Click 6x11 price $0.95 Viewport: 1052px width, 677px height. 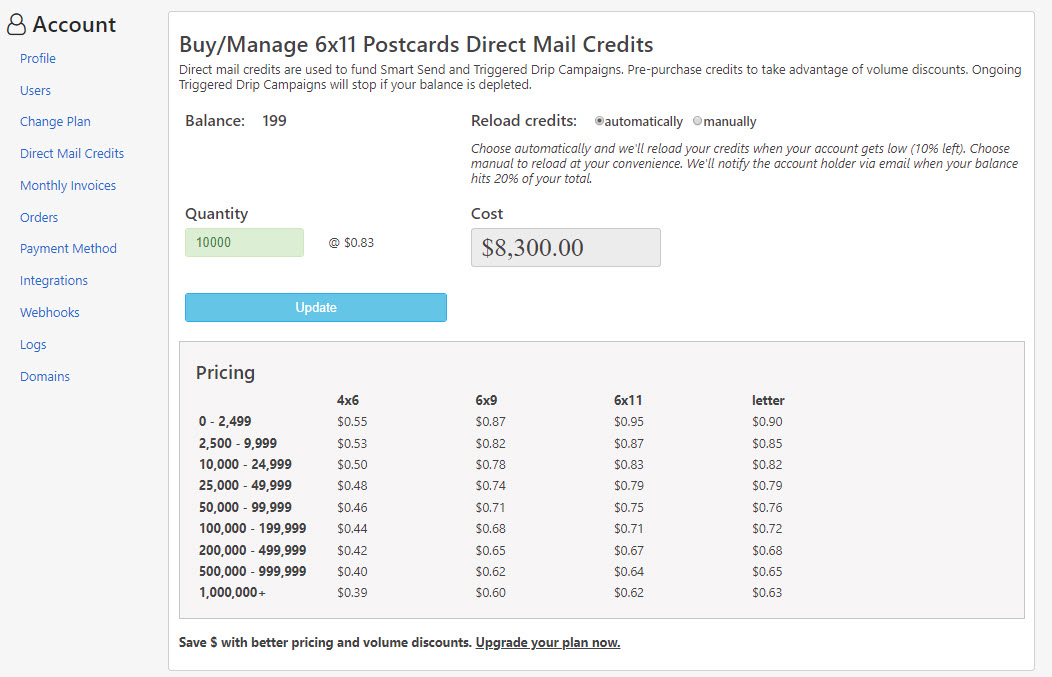(x=629, y=421)
